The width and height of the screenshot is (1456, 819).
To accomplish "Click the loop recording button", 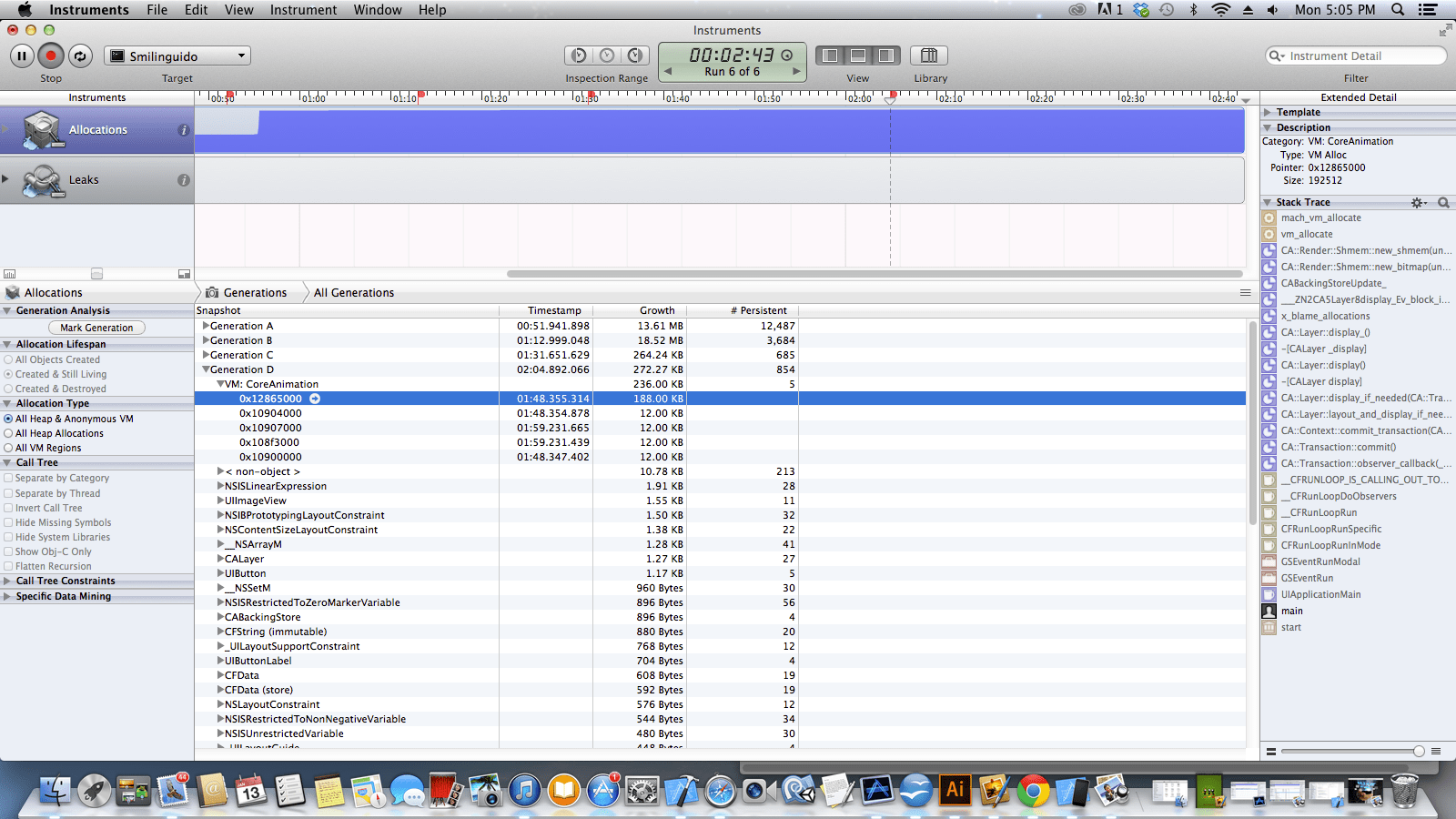I will click(x=80, y=56).
